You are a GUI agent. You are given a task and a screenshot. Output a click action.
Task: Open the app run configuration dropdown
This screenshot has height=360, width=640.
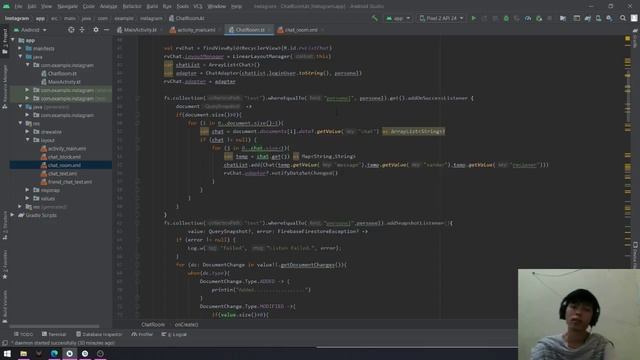coord(398,18)
